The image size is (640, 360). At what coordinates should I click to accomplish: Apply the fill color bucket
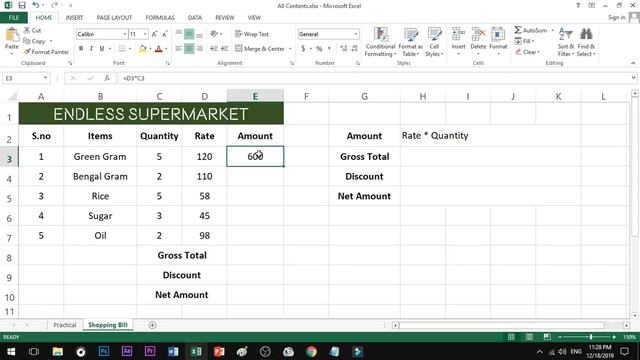tap(142, 49)
